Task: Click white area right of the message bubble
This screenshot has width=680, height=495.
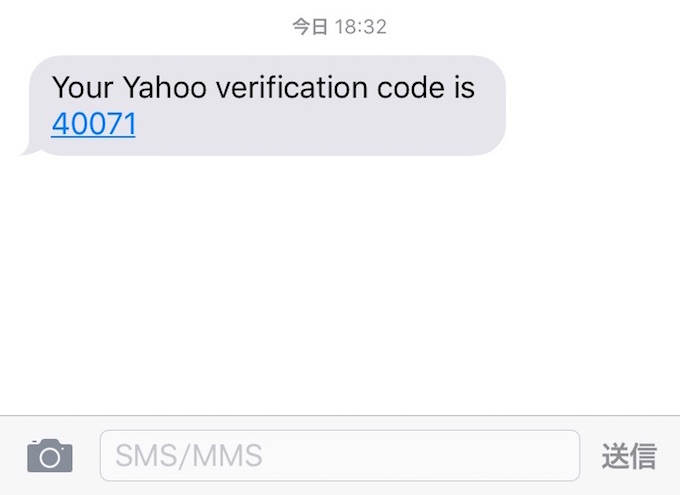Action: point(592,105)
